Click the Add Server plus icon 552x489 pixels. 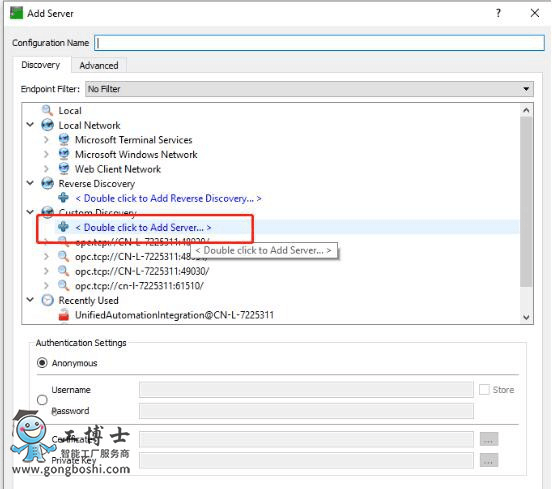(63, 227)
